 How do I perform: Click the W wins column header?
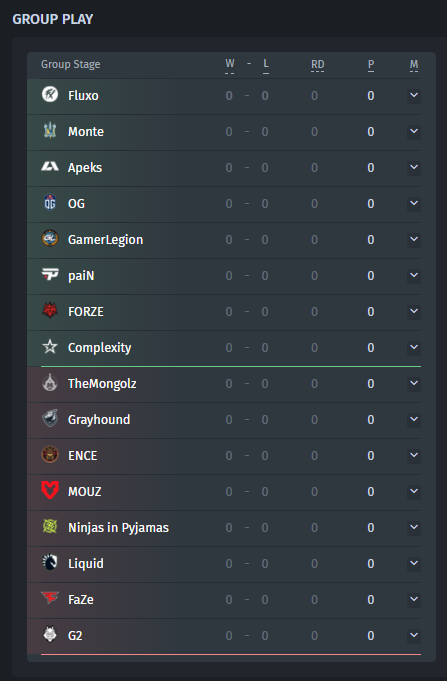[x=230, y=64]
